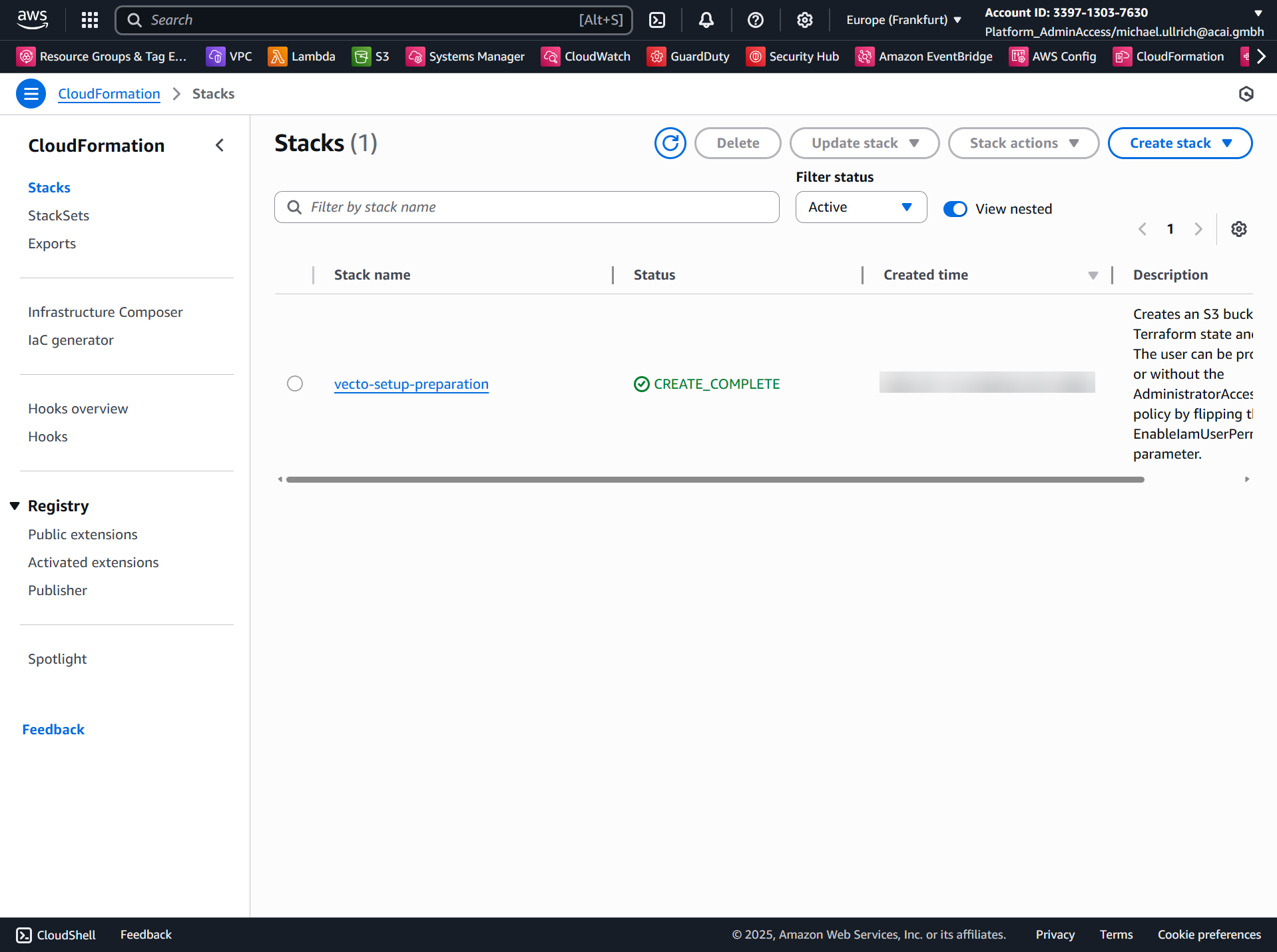Open table preferences gear icon
1277x952 pixels.
1239,229
